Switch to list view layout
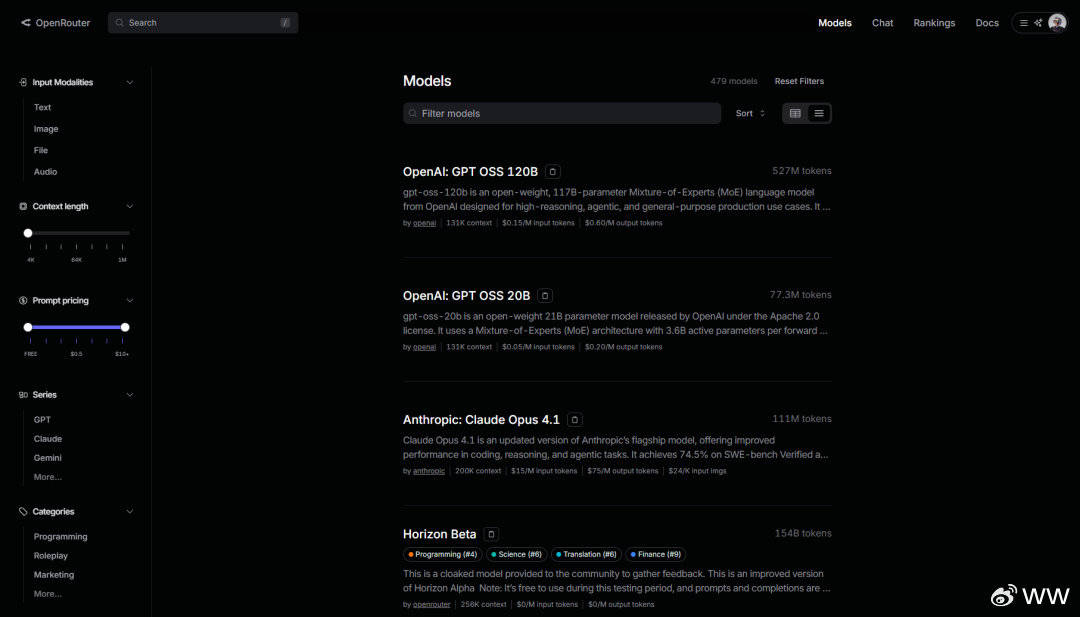Image resolution: width=1080 pixels, height=617 pixels. (819, 114)
